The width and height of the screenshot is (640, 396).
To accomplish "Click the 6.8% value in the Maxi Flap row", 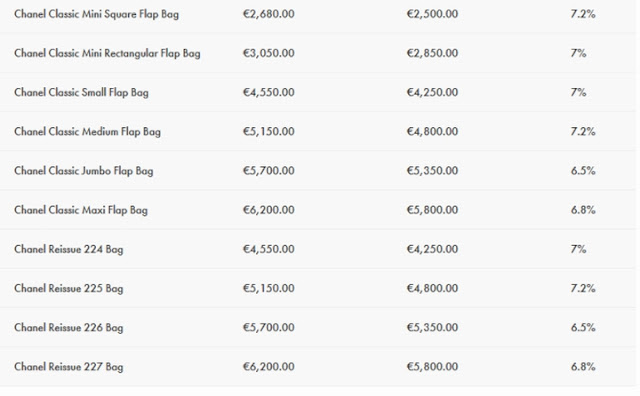I will pyautogui.click(x=583, y=210).
